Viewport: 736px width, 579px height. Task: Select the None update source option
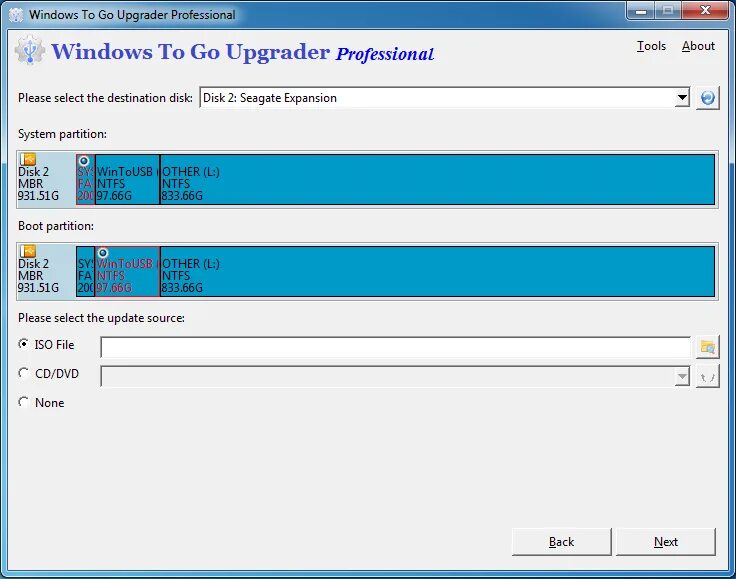click(23, 402)
